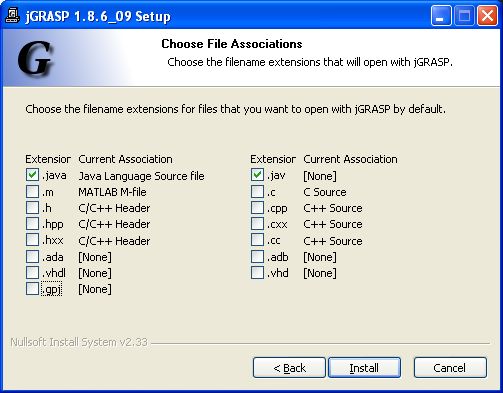
Task: Select the .cc extension checkbox
Action: (257, 240)
